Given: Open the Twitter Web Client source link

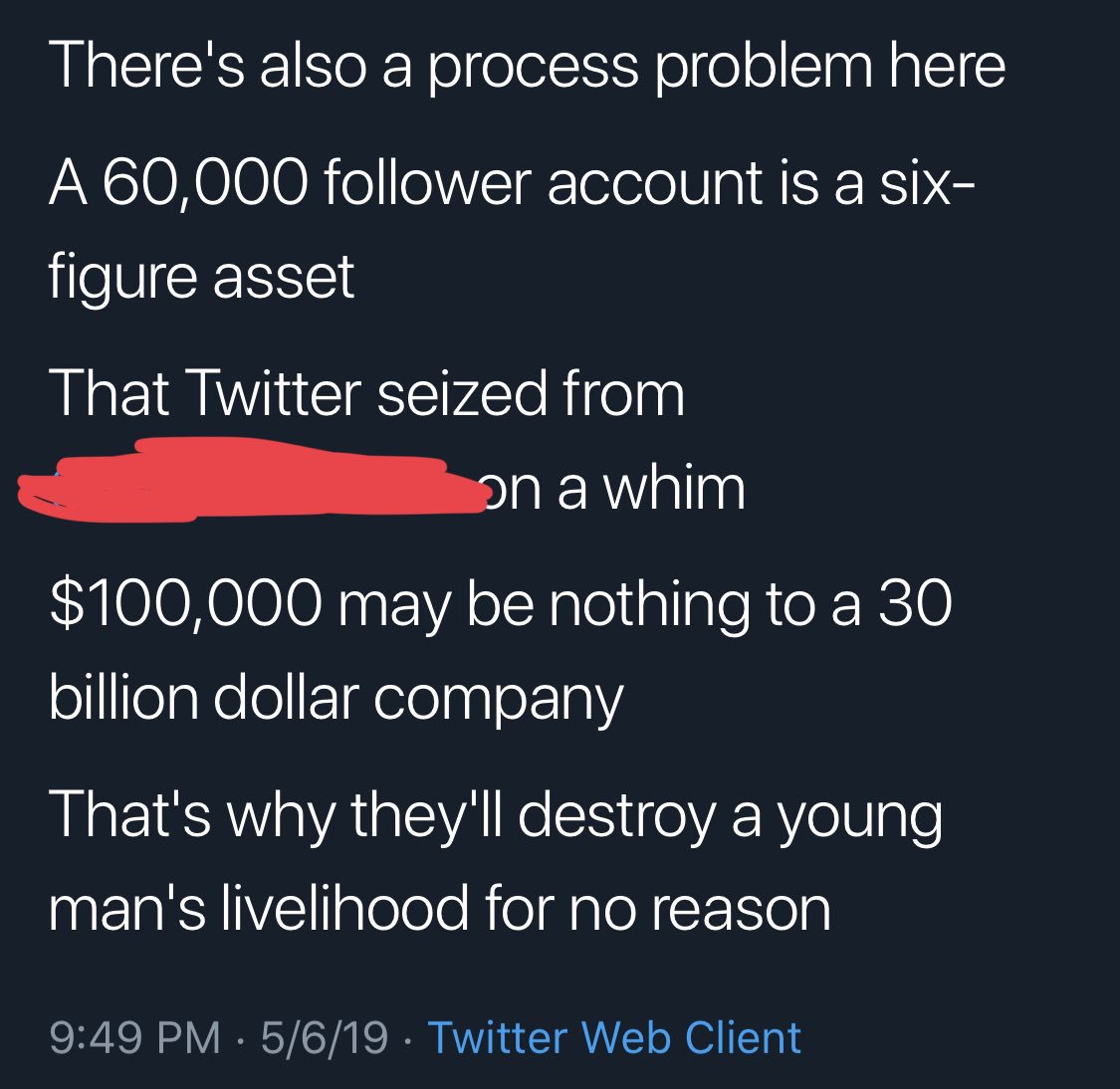Looking at the screenshot, I should tap(614, 1037).
